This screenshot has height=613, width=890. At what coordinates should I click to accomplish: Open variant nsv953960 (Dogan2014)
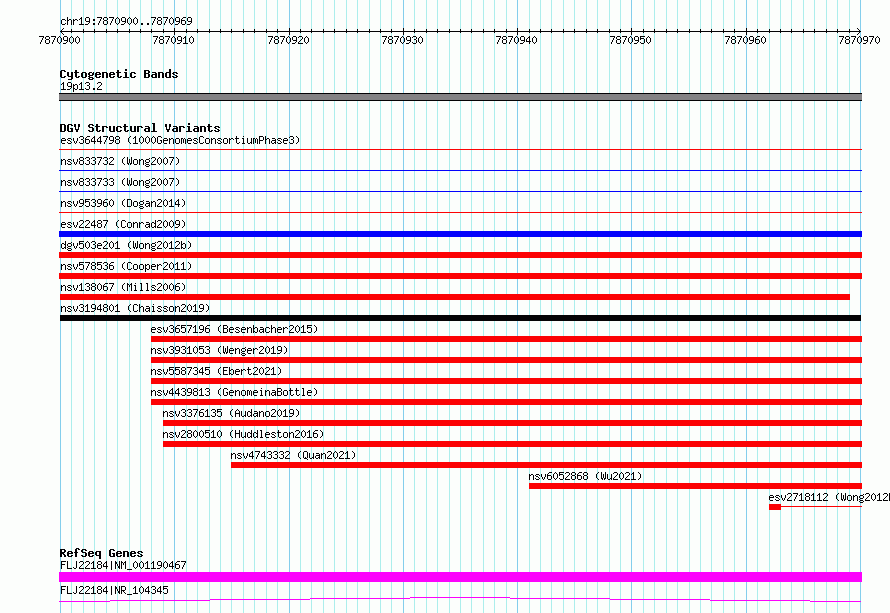tap(123, 203)
